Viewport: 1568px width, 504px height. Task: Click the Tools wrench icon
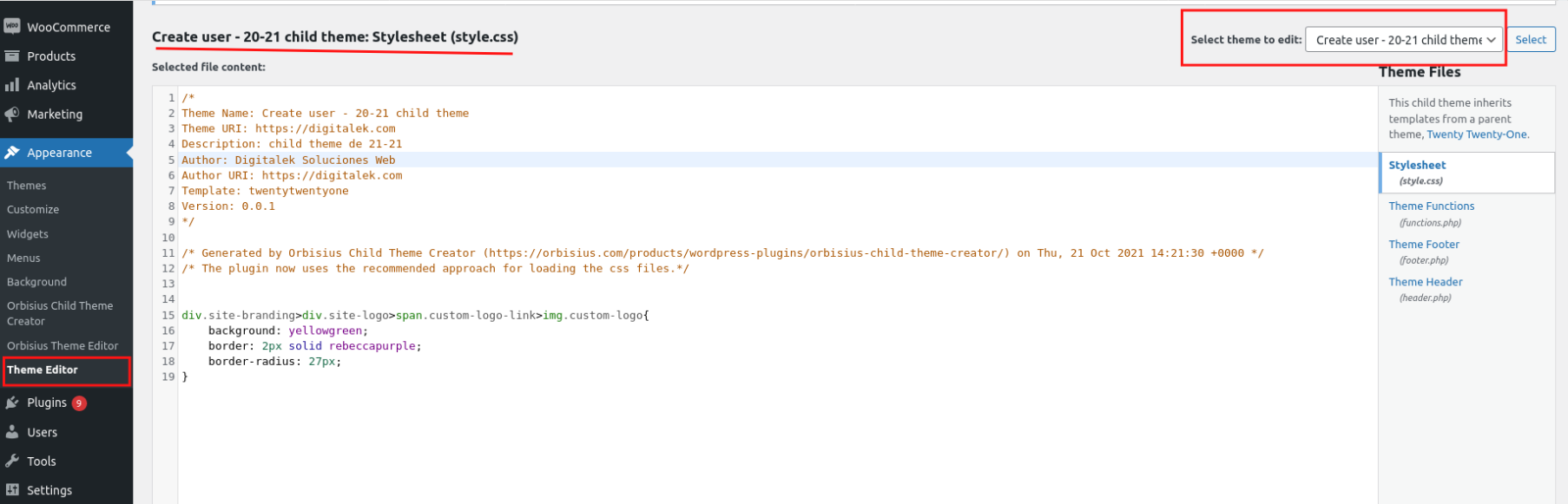pyautogui.click(x=12, y=461)
